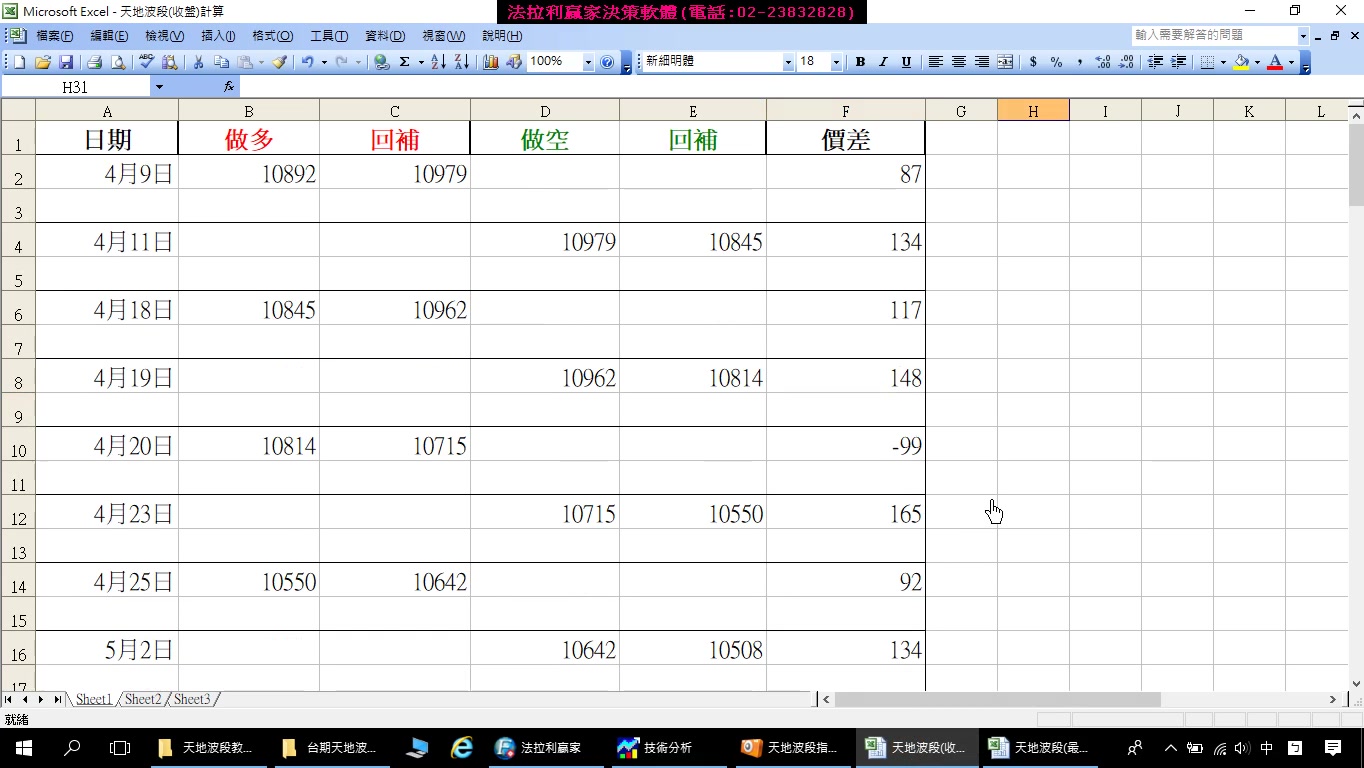Click the Print icon in toolbar

(93, 62)
